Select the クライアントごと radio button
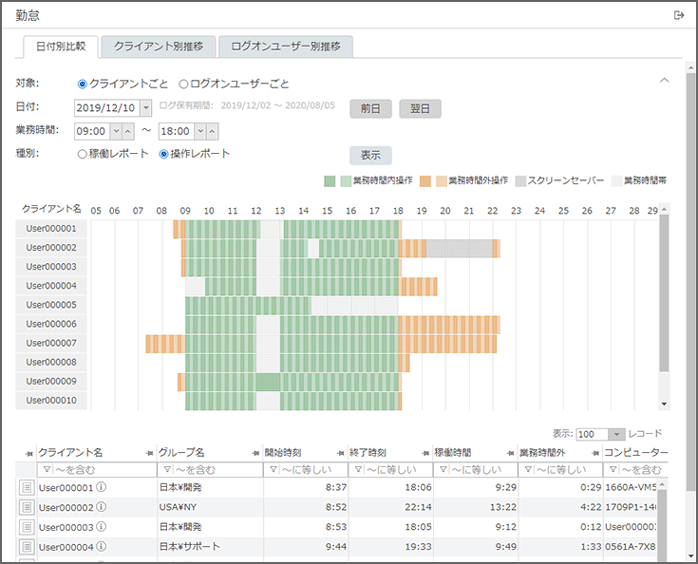 82,84
